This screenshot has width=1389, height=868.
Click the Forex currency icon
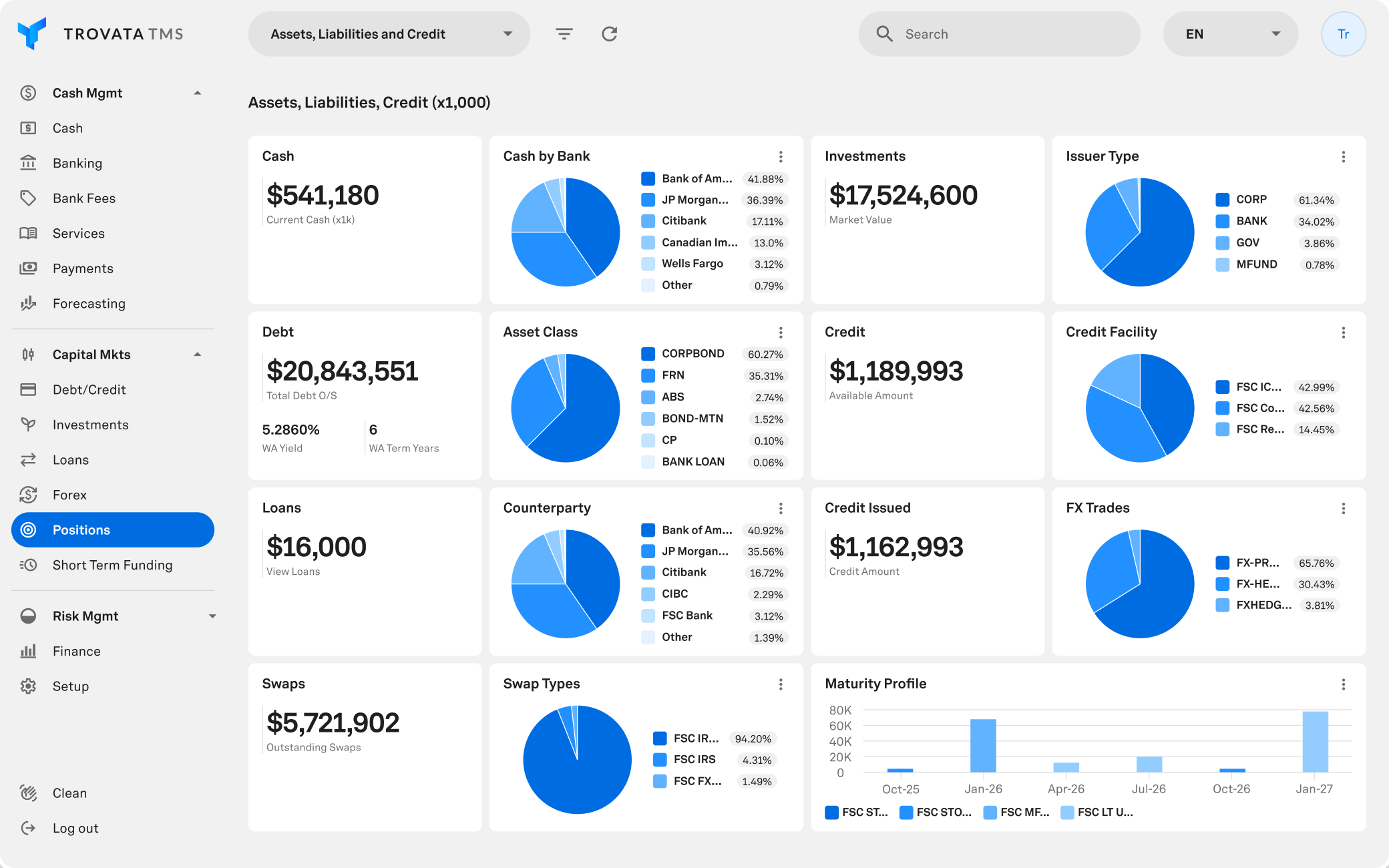[x=28, y=495]
